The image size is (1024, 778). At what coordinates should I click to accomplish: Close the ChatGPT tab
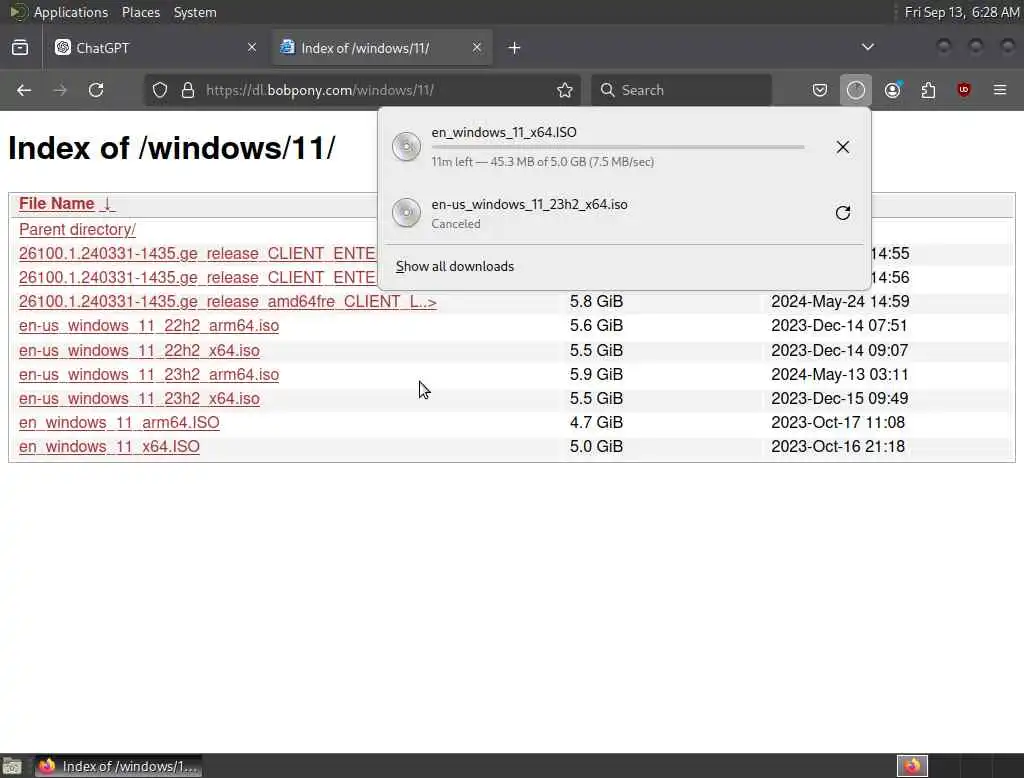point(251,48)
